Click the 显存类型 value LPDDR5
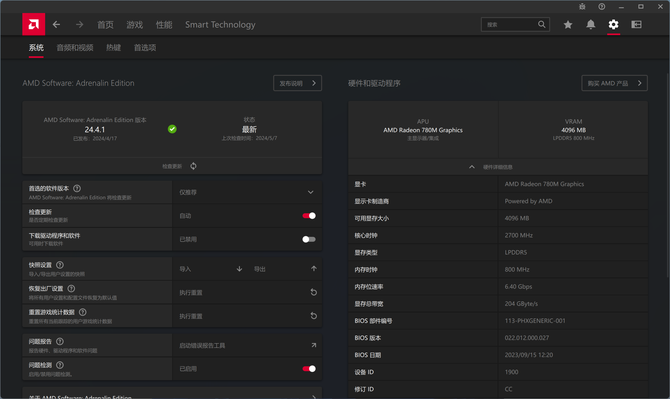Screen dimensions: 670x399 click(516, 252)
